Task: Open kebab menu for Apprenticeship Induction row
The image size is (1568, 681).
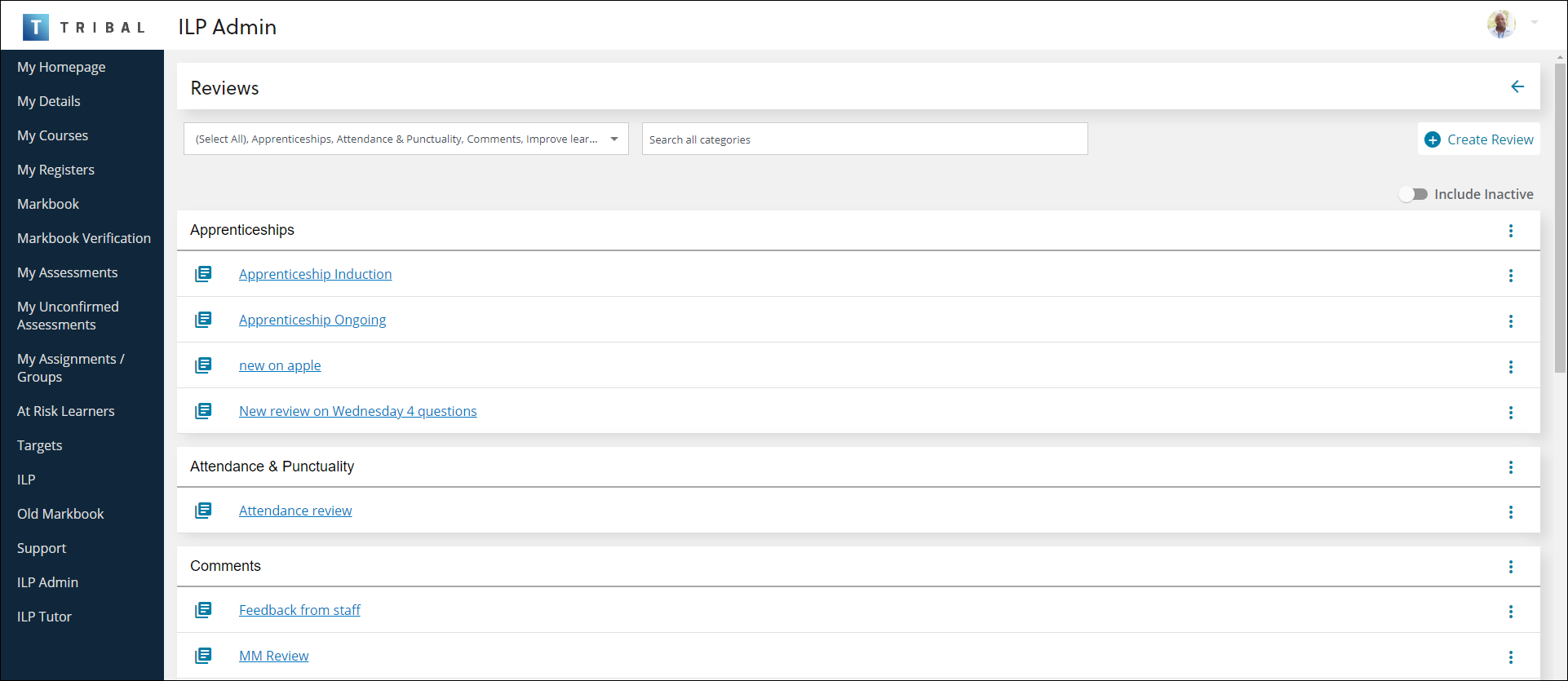Action: [x=1510, y=276]
